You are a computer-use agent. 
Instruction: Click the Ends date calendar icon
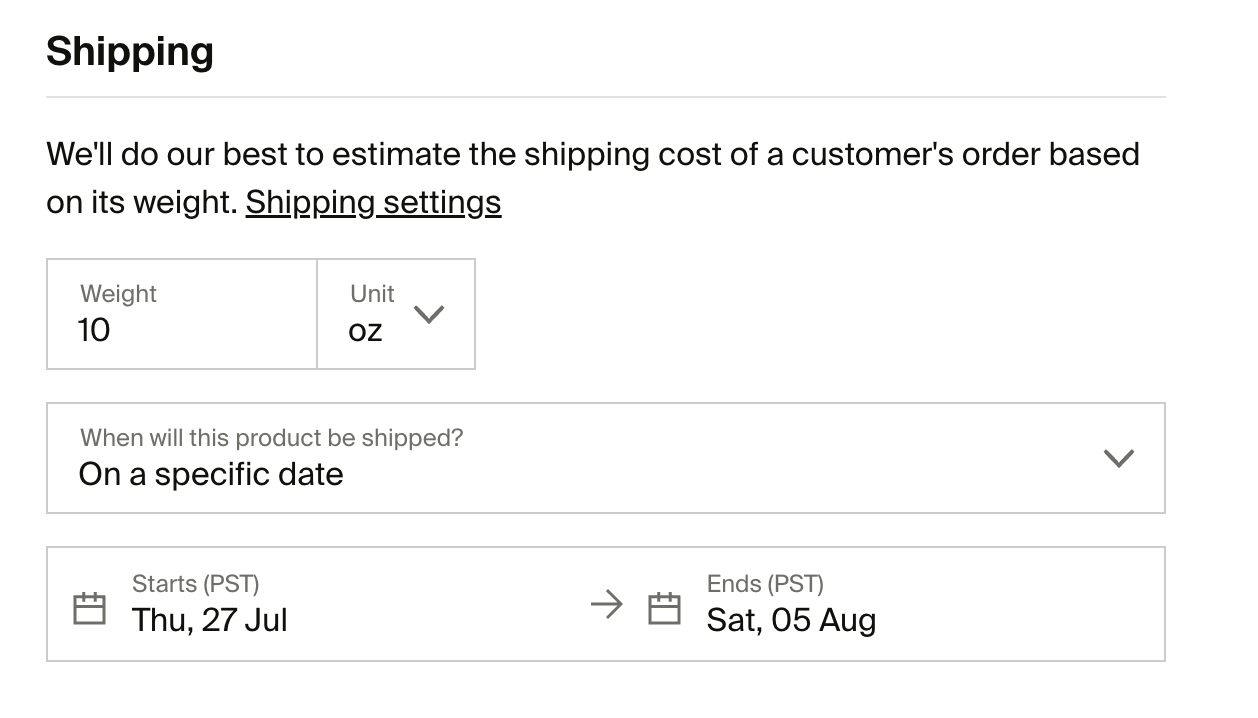pos(664,608)
